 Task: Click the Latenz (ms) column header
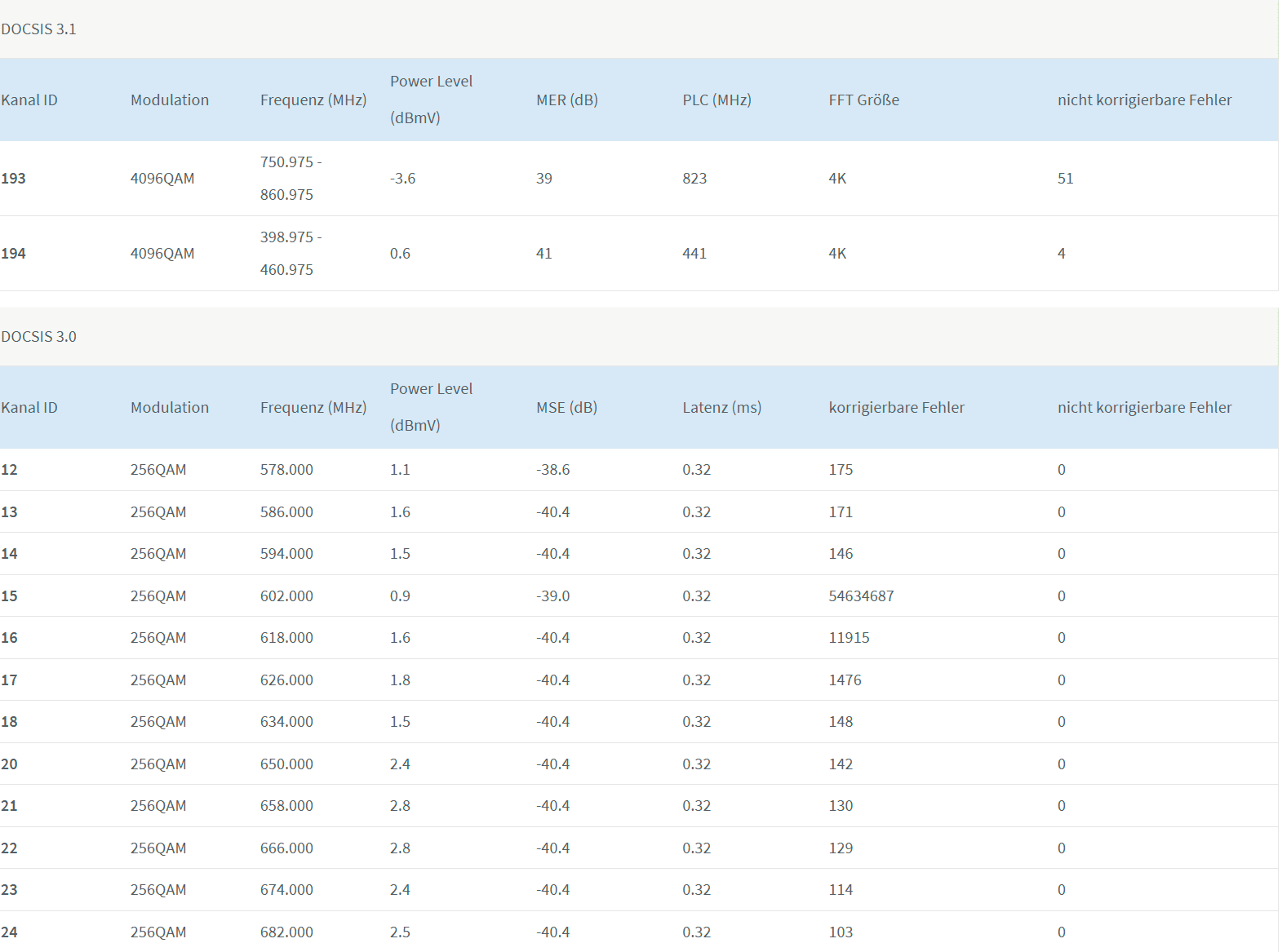coord(721,408)
